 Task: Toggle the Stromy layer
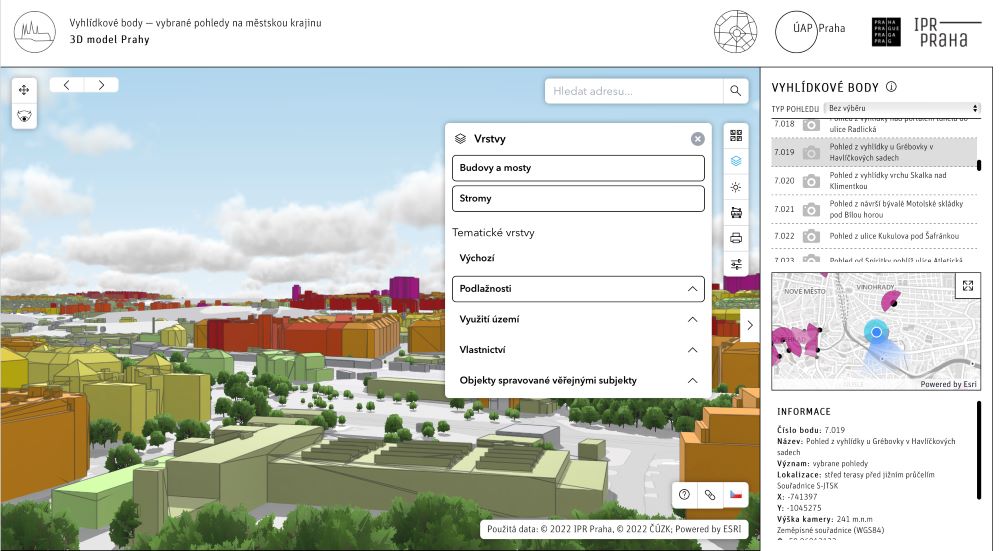578,198
